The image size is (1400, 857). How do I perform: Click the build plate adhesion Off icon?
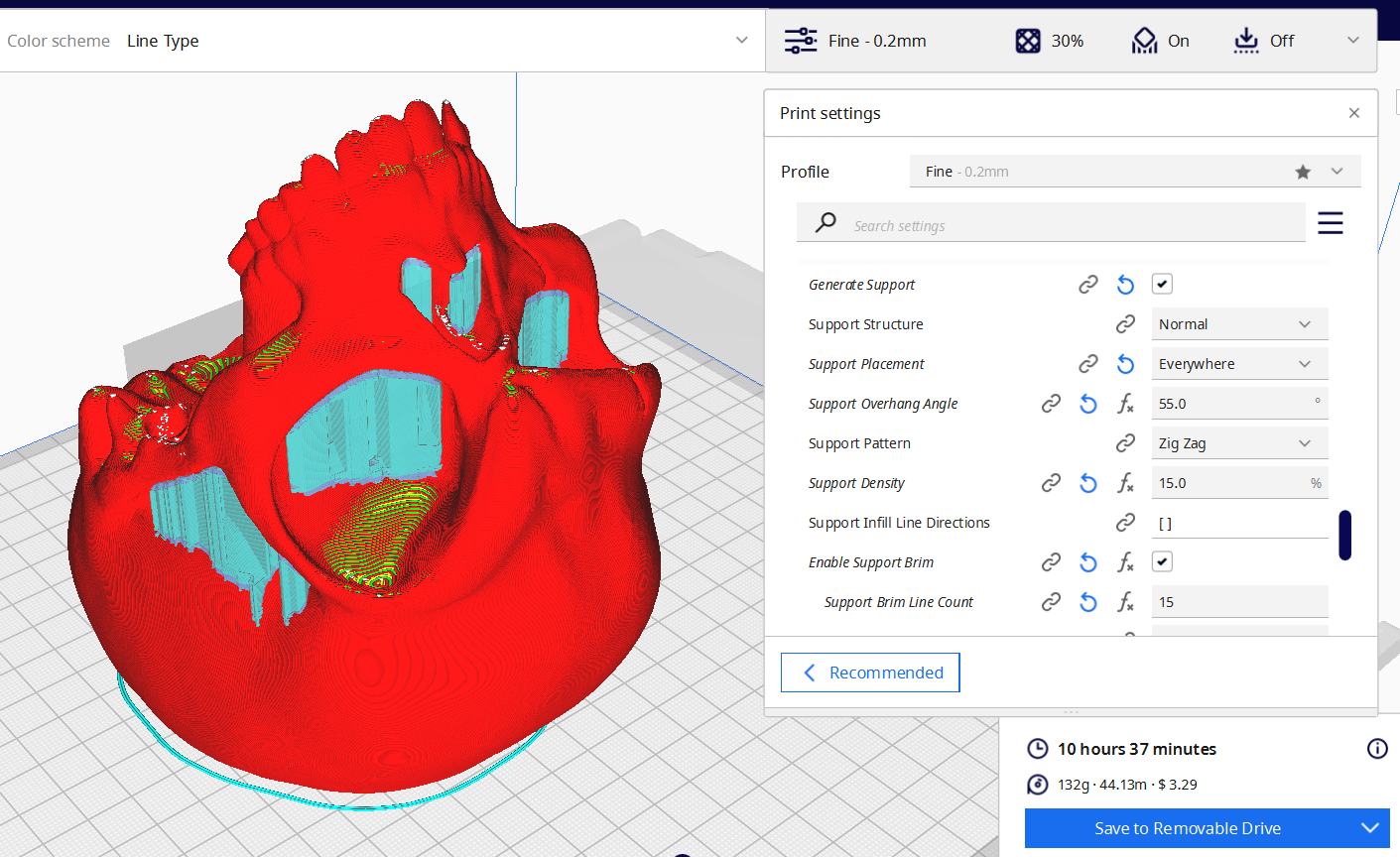[1246, 41]
